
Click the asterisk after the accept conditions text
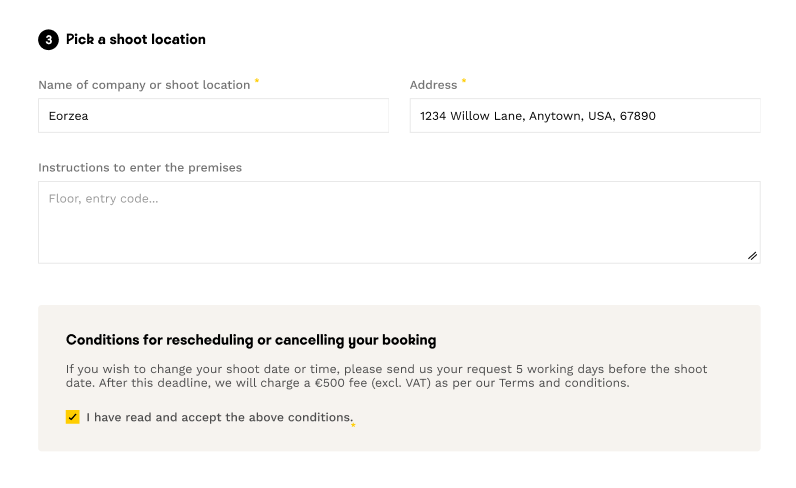click(x=353, y=424)
